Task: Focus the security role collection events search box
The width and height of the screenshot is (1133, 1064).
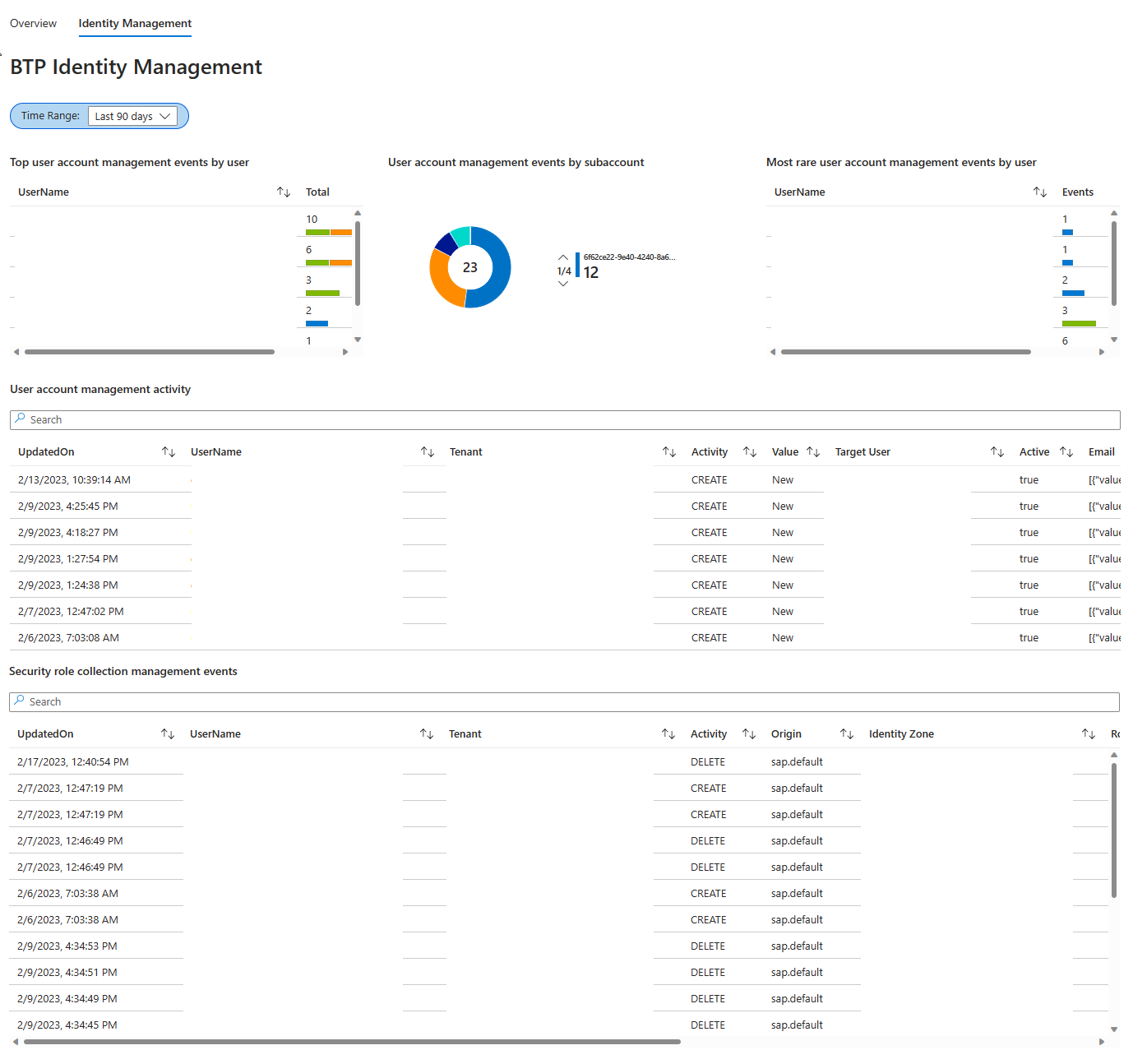Action: pos(564,702)
